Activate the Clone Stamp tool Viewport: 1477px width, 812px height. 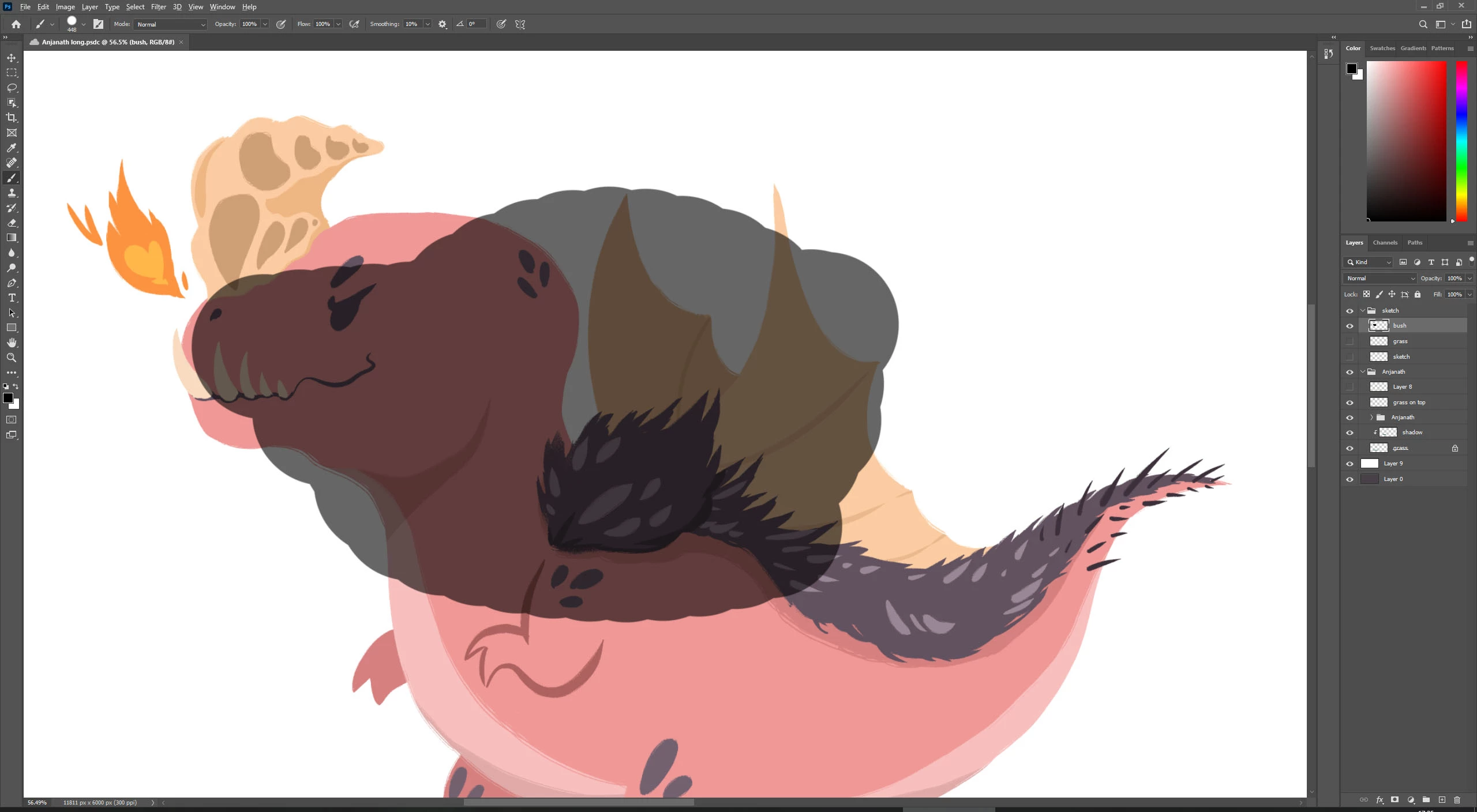point(12,193)
